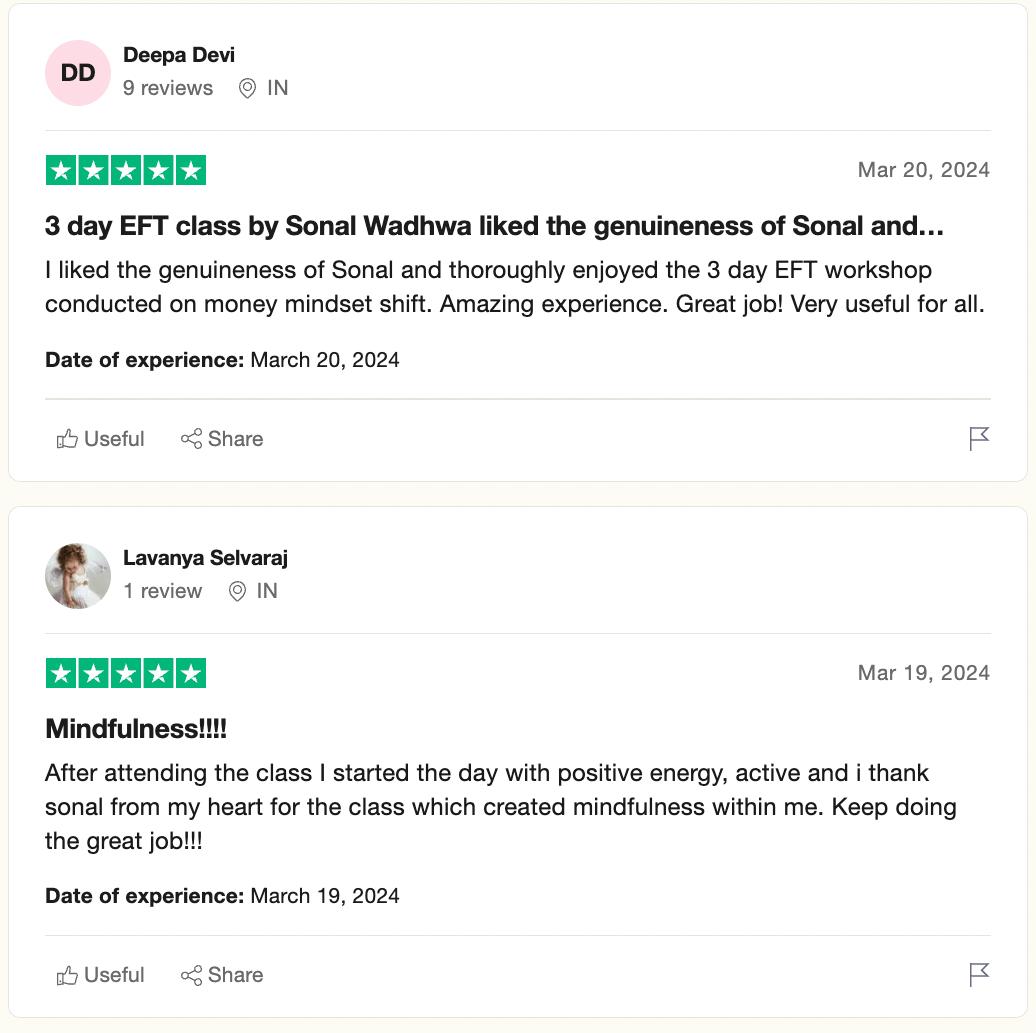
Task: Click the Lavanya Selvaraj reviewer name
Action: point(205,558)
